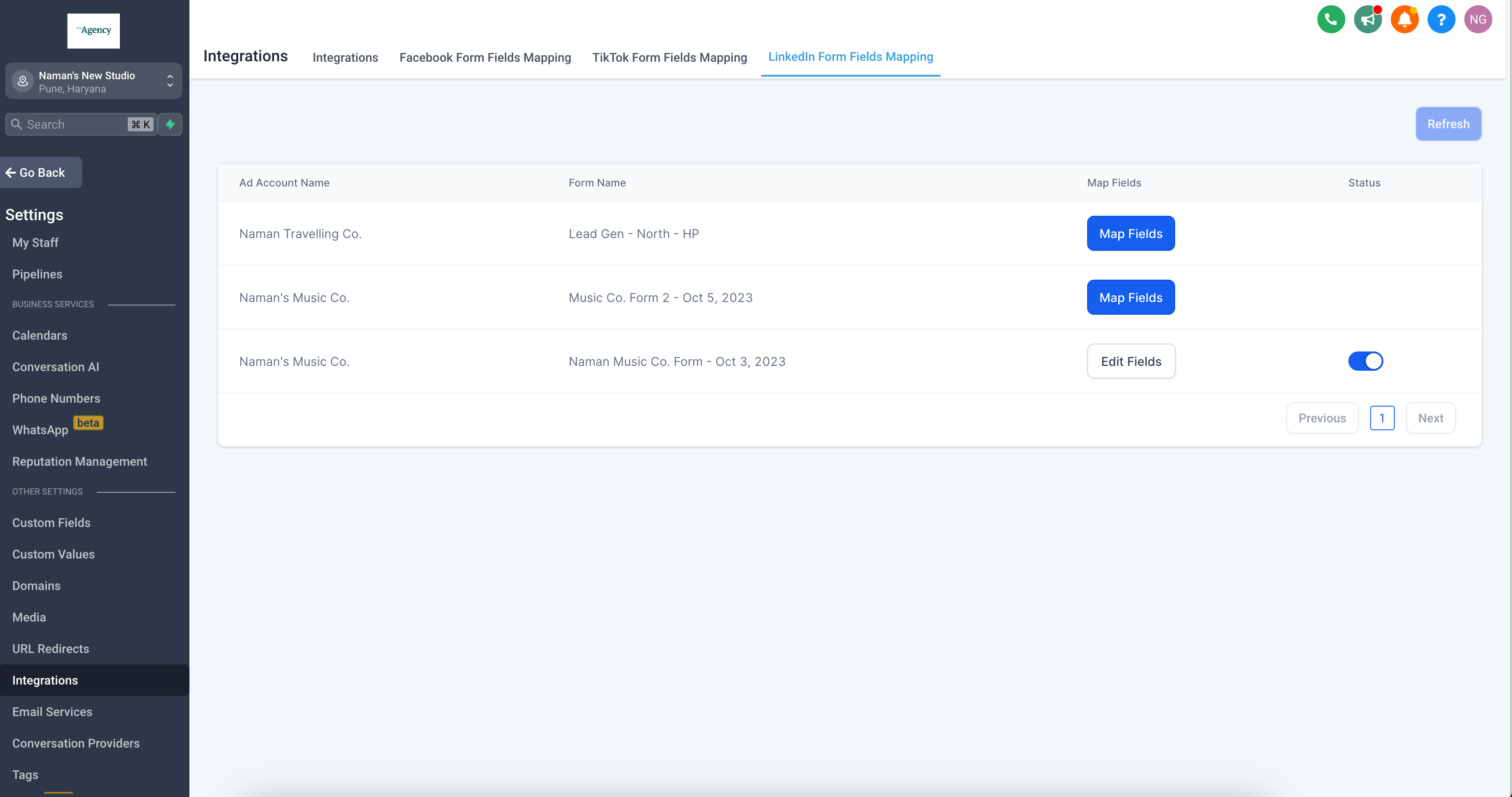This screenshot has width=1512, height=797.
Task: Open the NG user avatar menu
Action: (1478, 19)
